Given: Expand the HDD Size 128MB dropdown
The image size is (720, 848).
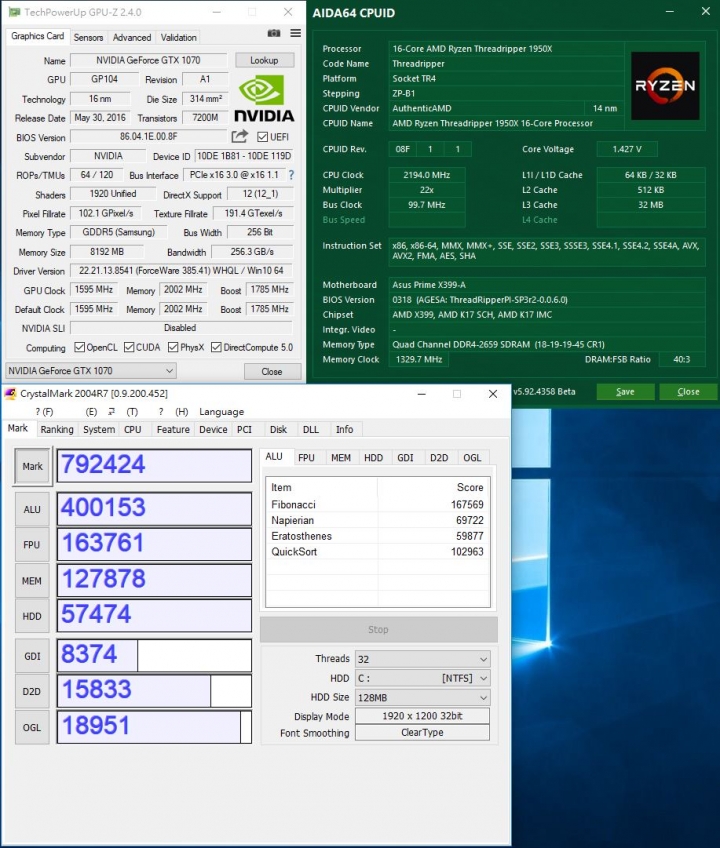Looking at the screenshot, I should [x=422, y=698].
